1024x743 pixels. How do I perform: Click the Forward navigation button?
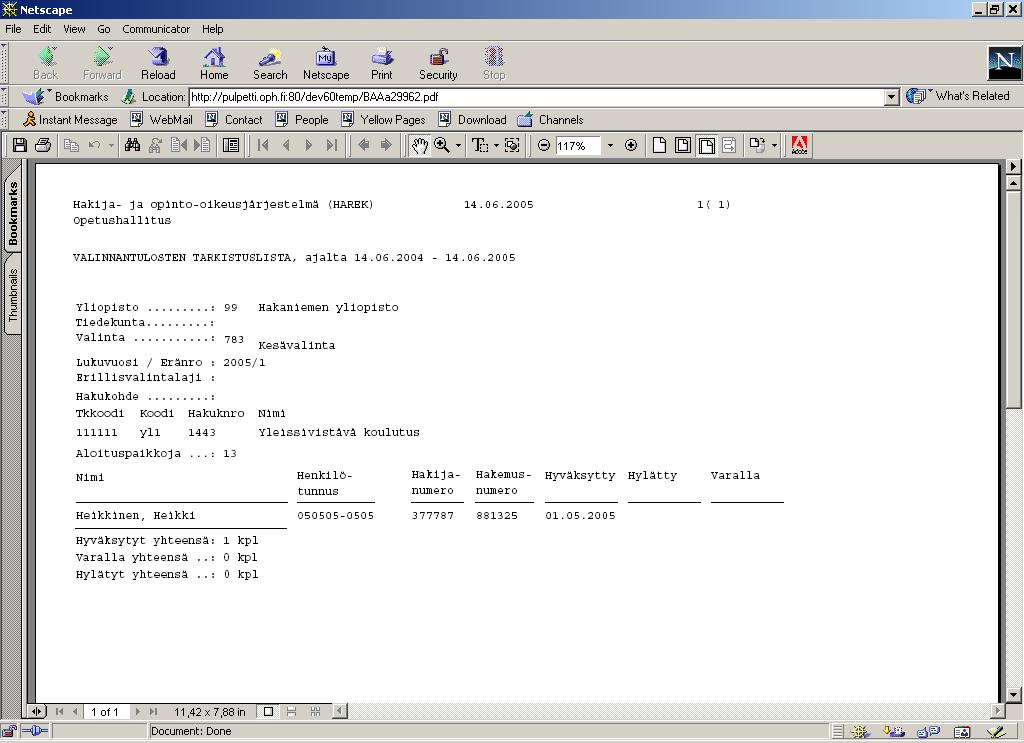[102, 63]
